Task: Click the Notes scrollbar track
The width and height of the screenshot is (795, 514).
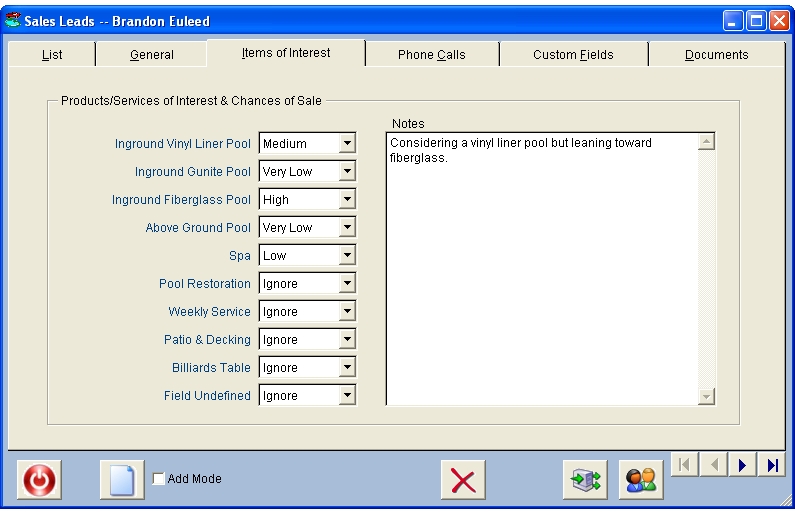Action: pos(706,269)
